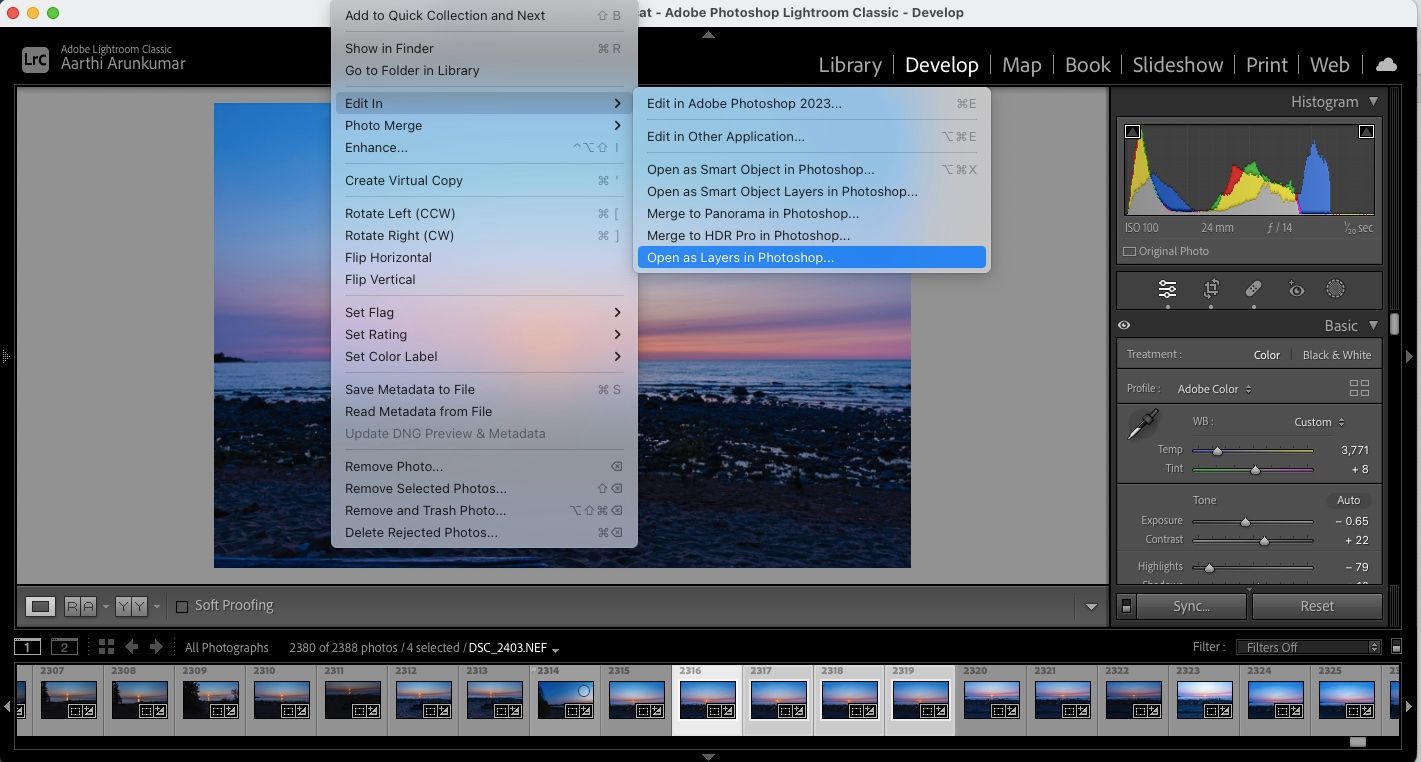The height and width of the screenshot is (762, 1421).
Task: Open the Masking tool circle icon
Action: coord(1335,289)
